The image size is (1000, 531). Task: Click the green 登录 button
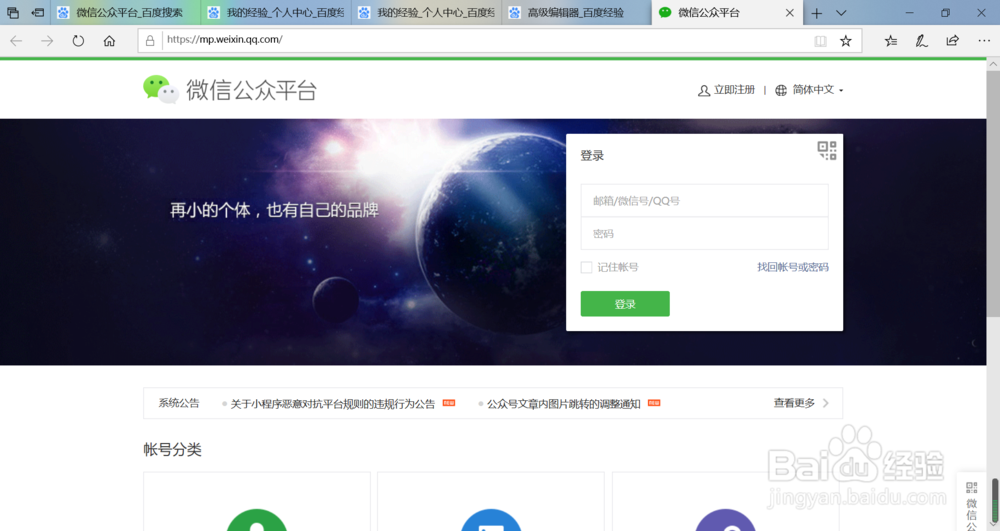click(625, 304)
